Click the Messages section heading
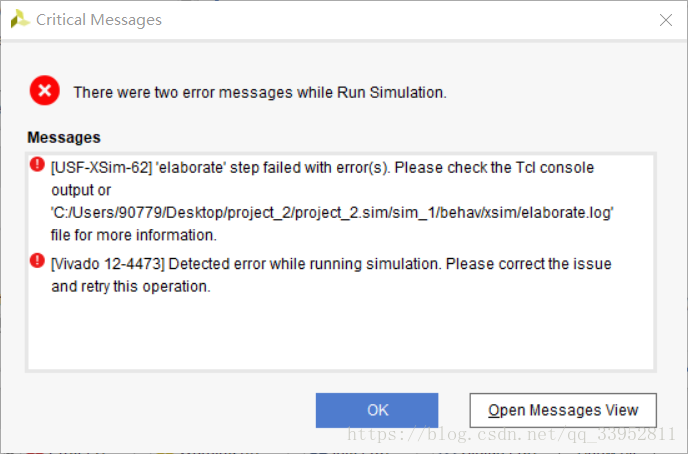 [64, 137]
